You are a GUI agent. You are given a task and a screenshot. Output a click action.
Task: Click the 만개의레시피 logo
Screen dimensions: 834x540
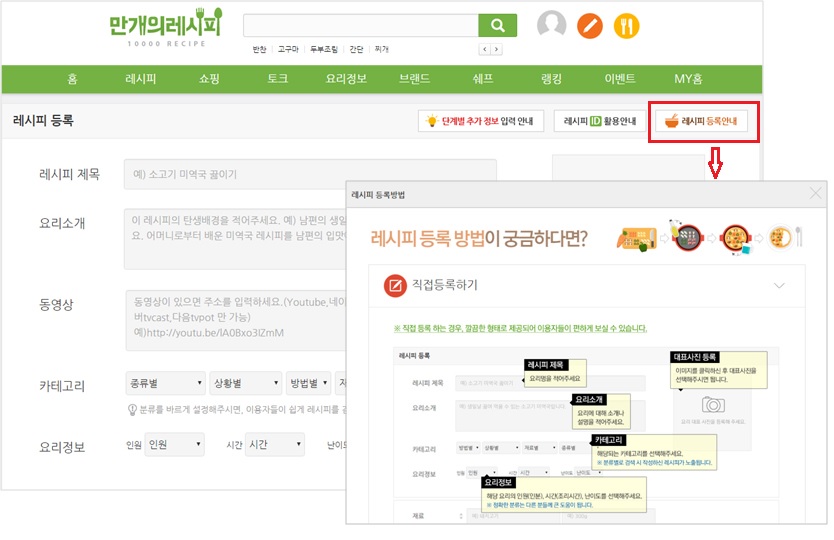pos(165,27)
